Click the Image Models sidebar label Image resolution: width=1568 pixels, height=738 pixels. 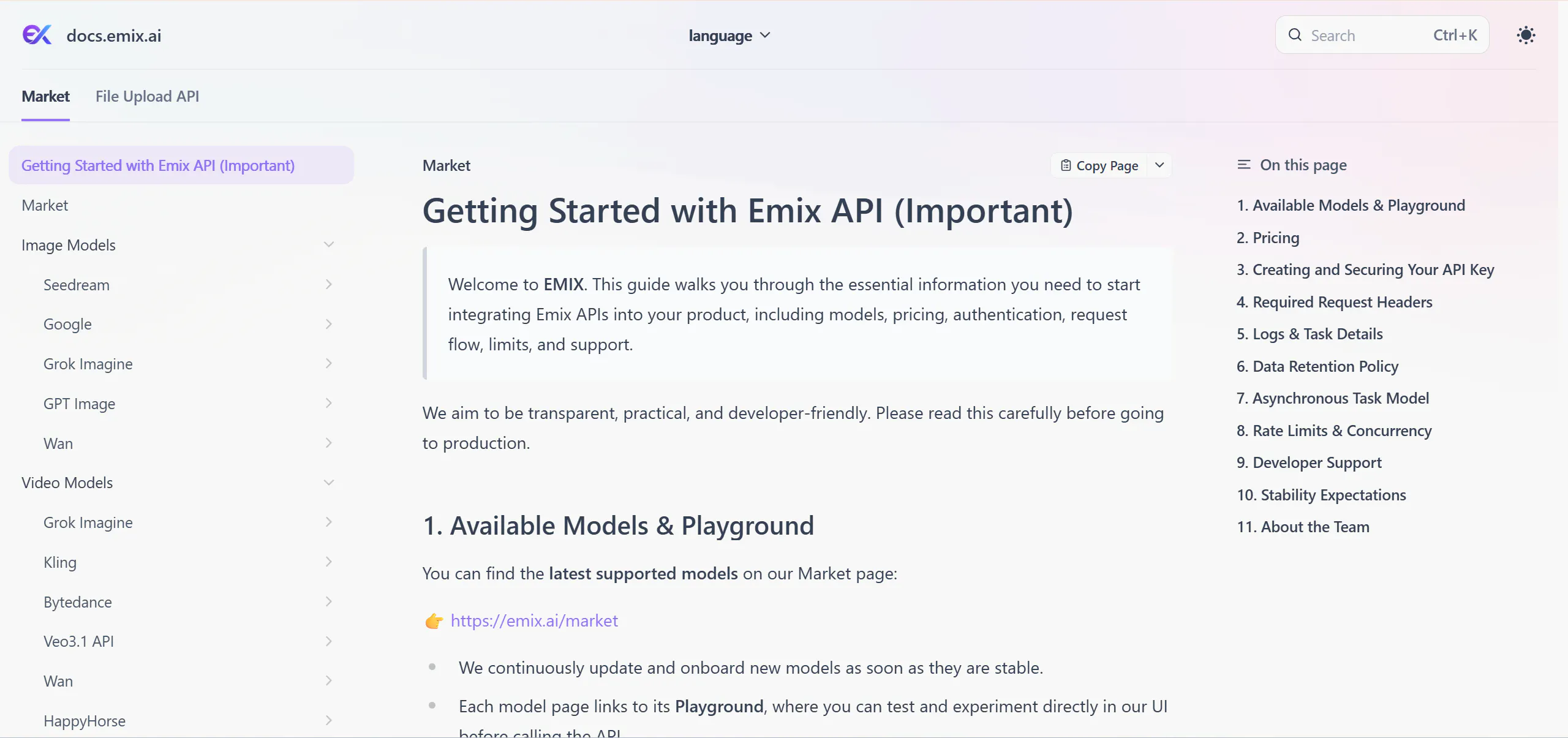point(69,245)
